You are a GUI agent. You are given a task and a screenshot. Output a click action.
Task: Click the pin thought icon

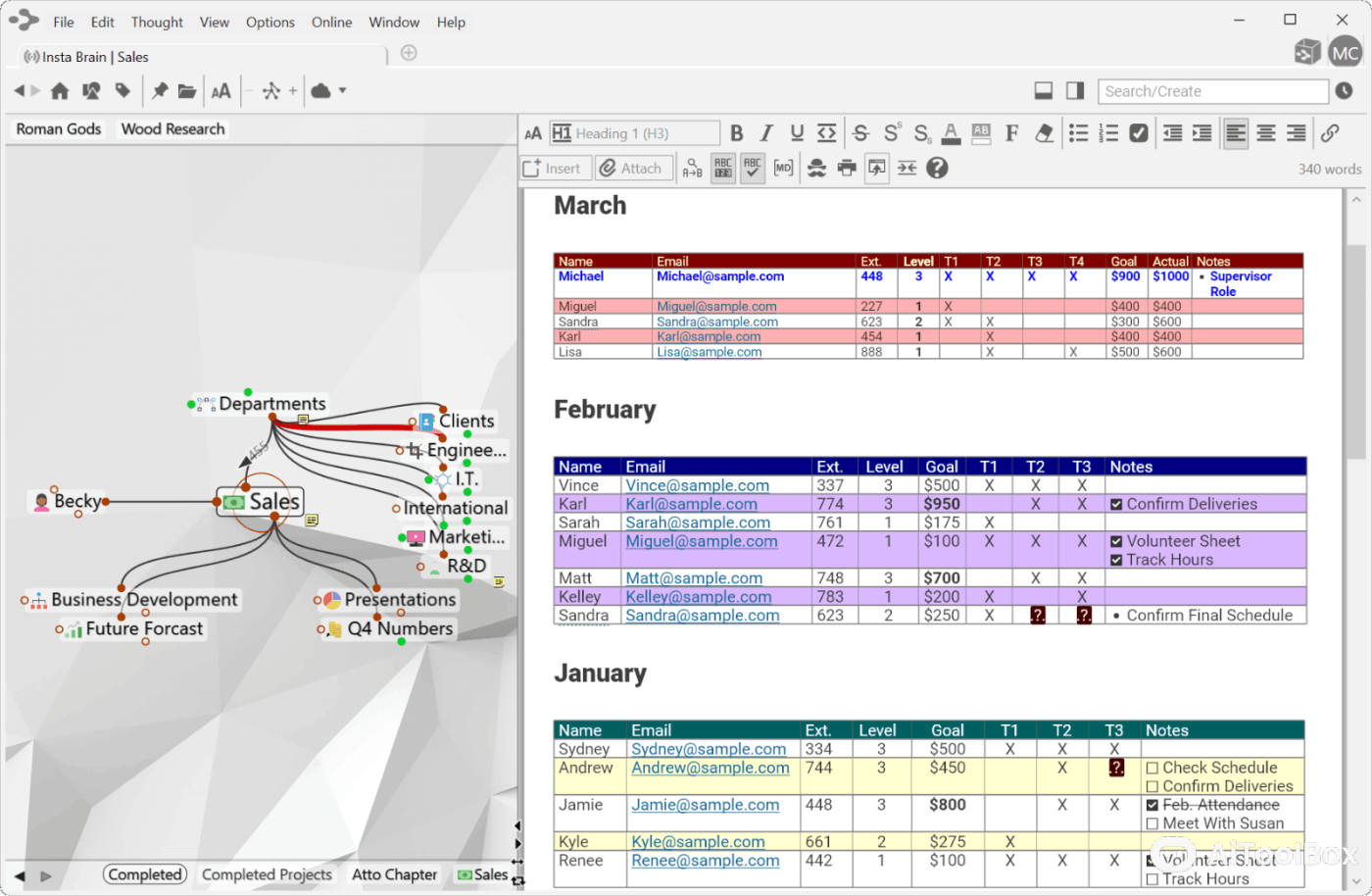159,91
